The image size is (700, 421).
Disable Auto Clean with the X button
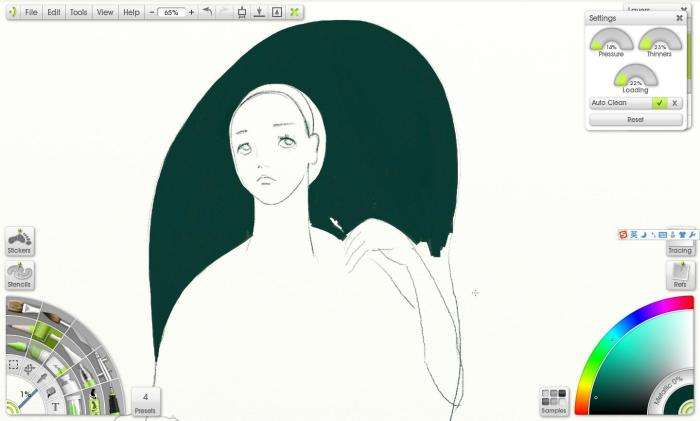pyautogui.click(x=674, y=103)
